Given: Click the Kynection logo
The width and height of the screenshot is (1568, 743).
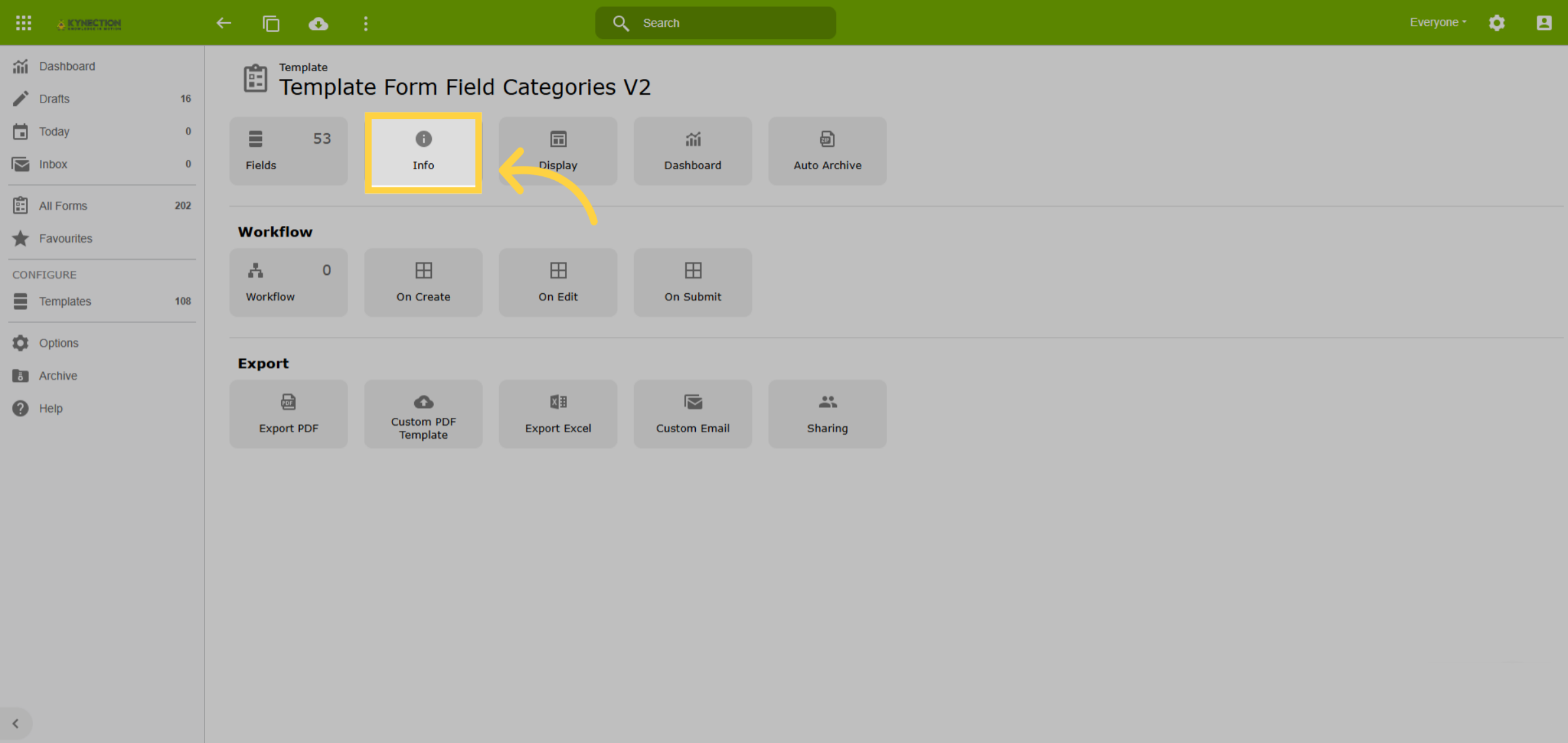Looking at the screenshot, I should pyautogui.click(x=90, y=24).
